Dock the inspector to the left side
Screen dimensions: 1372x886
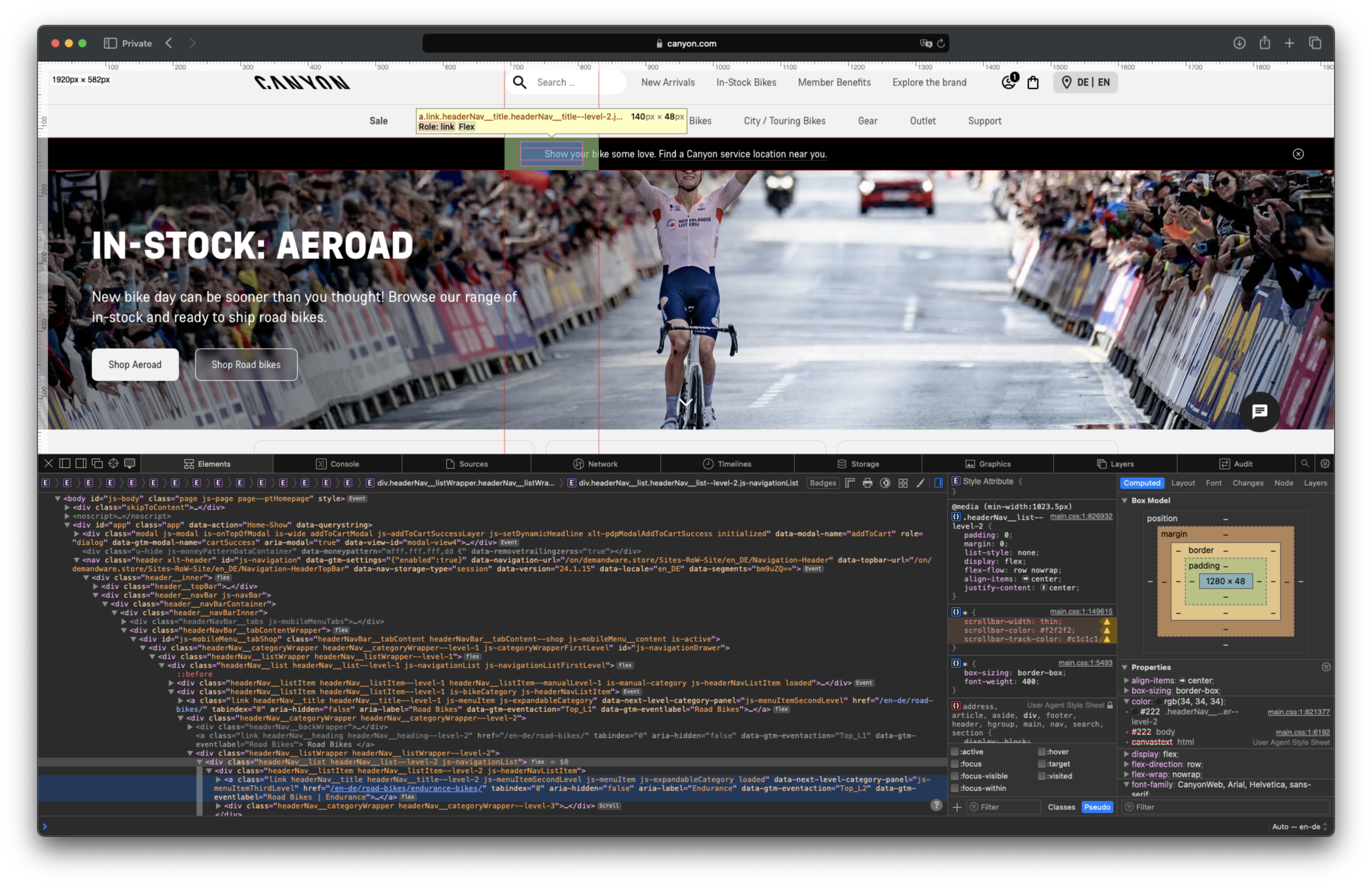pyautogui.click(x=65, y=463)
